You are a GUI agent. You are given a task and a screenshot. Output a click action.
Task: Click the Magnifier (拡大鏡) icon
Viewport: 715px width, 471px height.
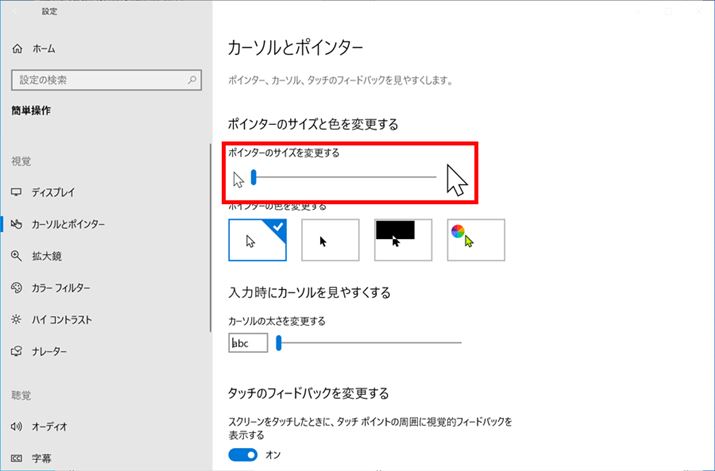tap(16, 256)
